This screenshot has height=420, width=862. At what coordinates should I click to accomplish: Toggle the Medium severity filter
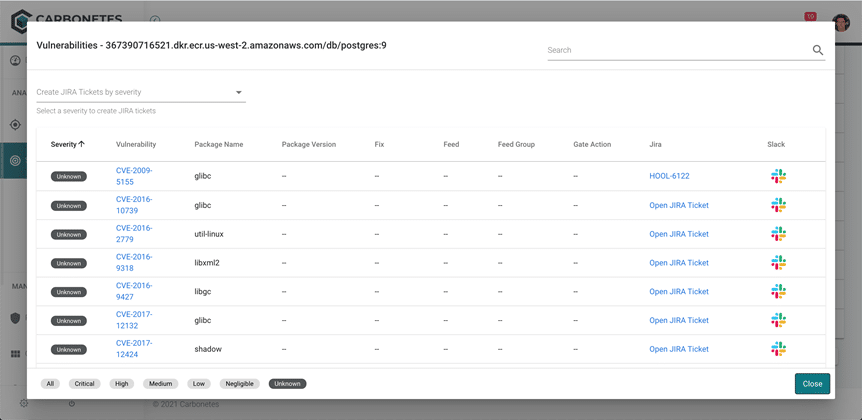click(160, 384)
